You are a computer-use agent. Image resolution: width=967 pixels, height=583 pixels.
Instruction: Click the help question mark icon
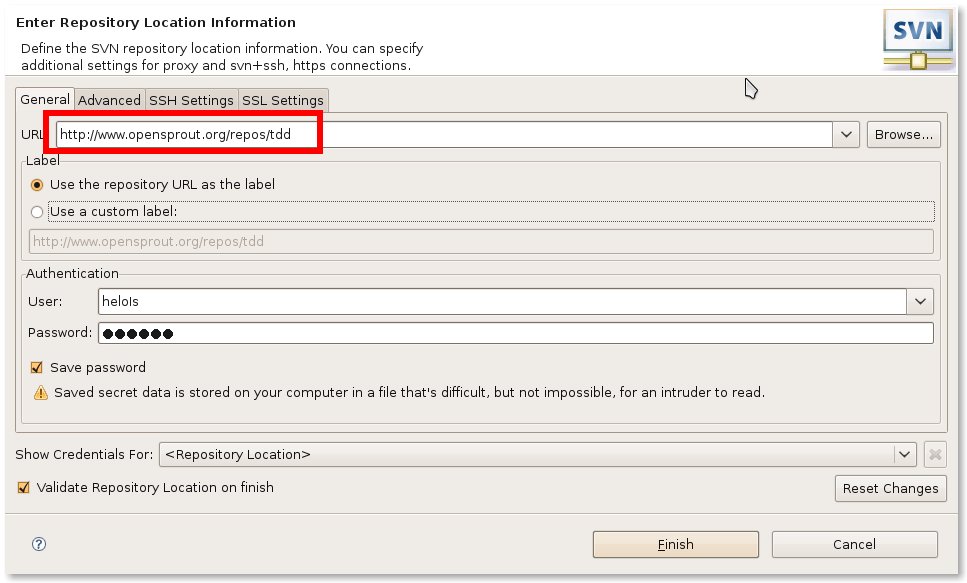pyautogui.click(x=39, y=544)
